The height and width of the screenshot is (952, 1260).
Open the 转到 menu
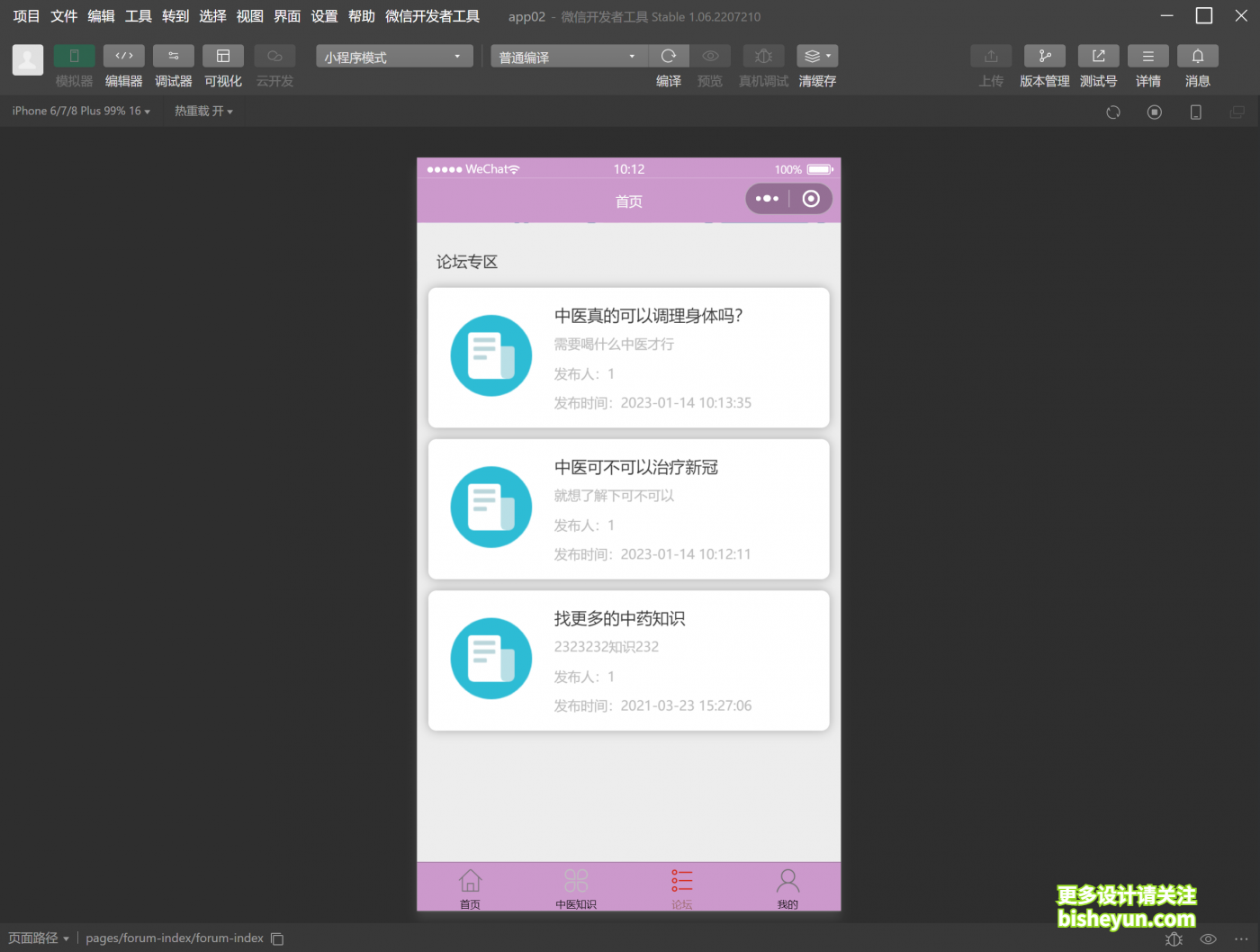(x=175, y=16)
